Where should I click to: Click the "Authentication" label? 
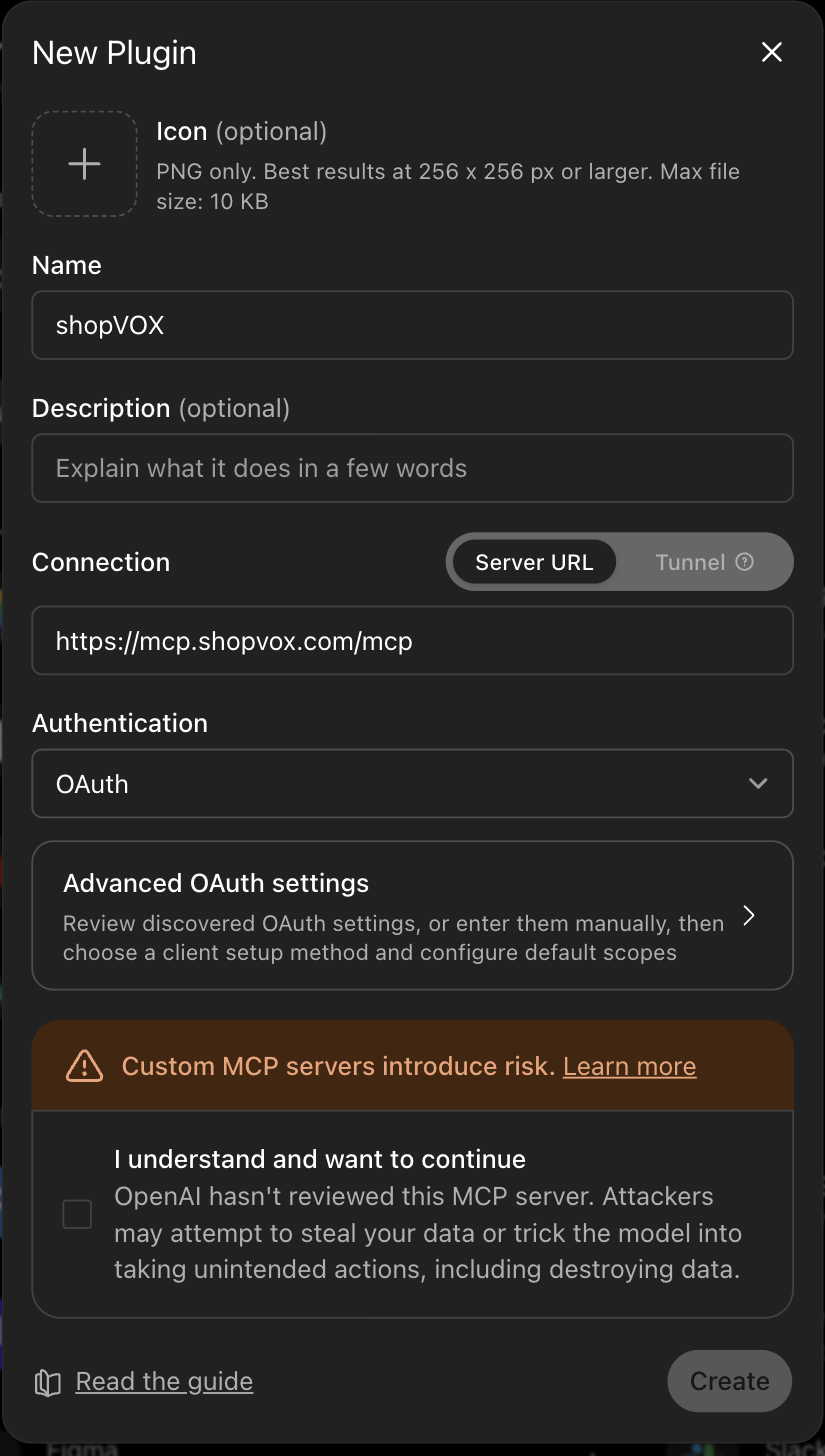click(120, 723)
